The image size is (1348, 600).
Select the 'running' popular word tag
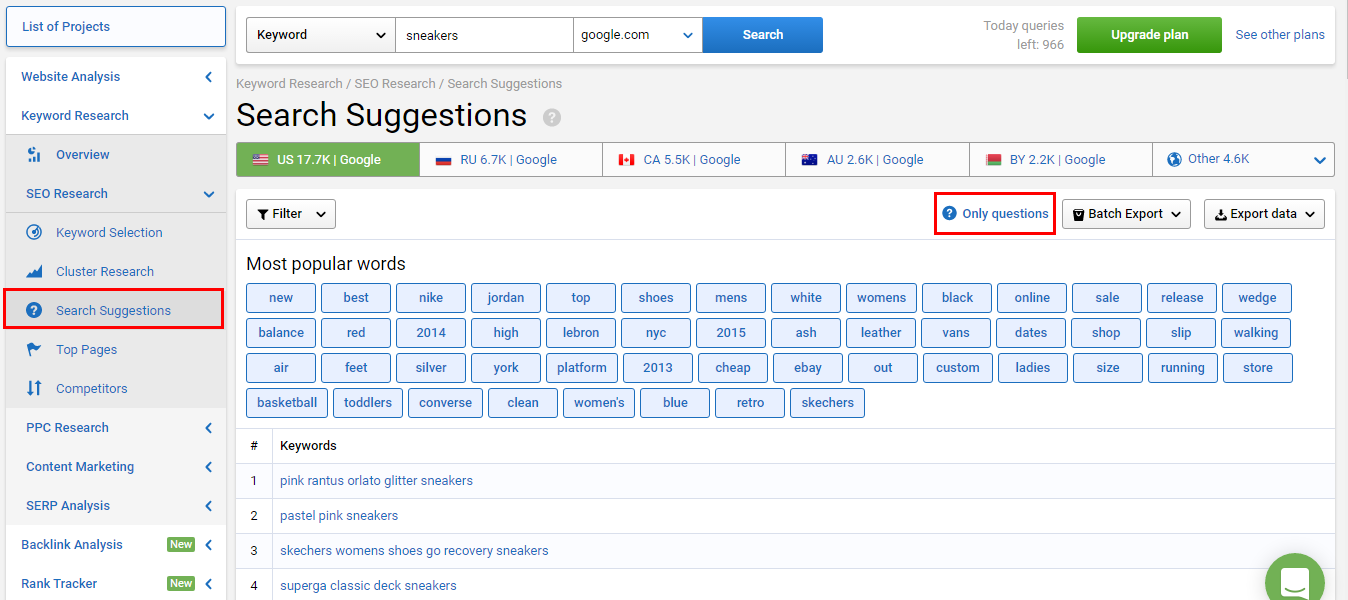(1183, 368)
